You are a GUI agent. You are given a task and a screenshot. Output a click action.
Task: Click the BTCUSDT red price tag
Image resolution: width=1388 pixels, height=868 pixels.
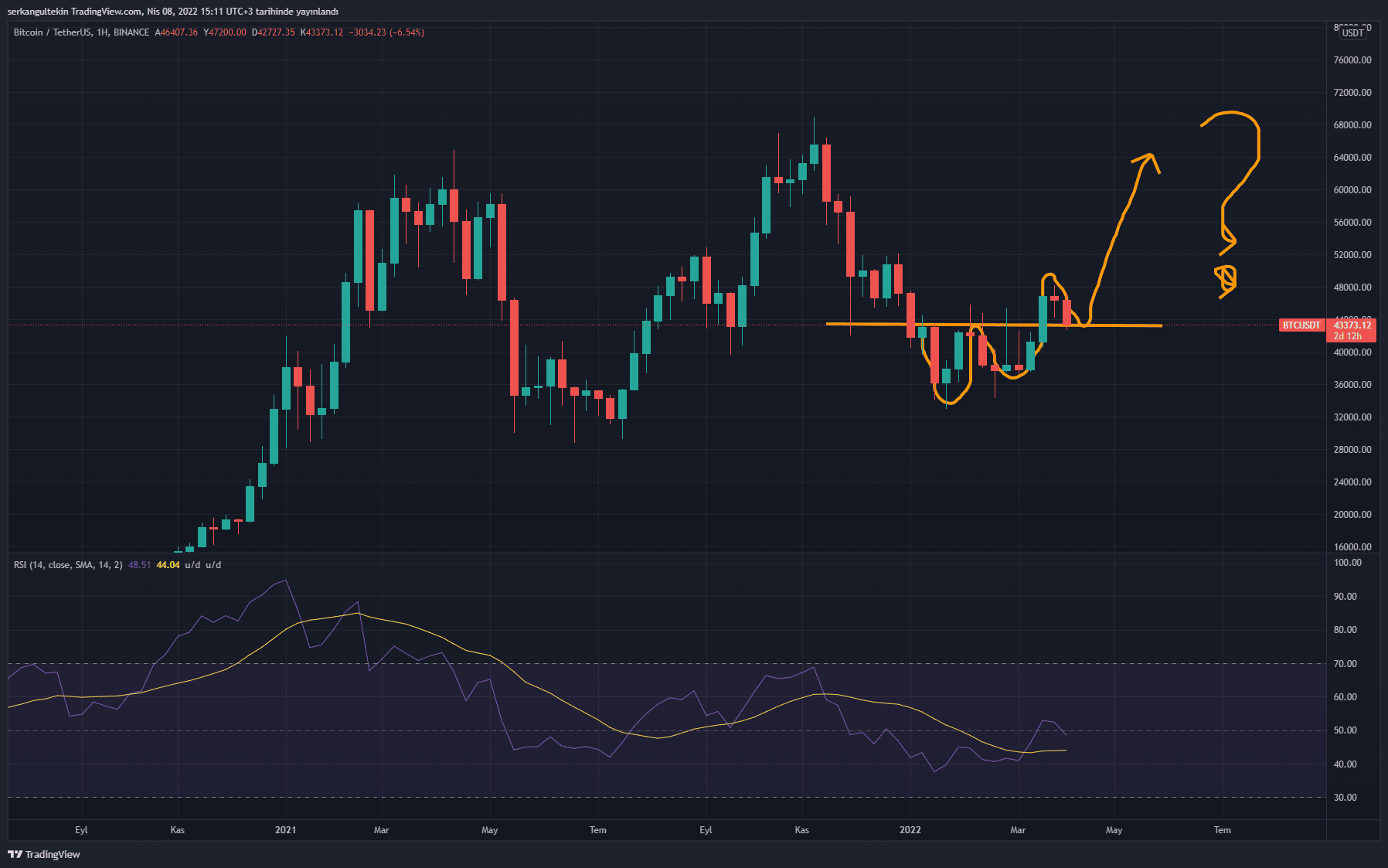click(x=1301, y=325)
